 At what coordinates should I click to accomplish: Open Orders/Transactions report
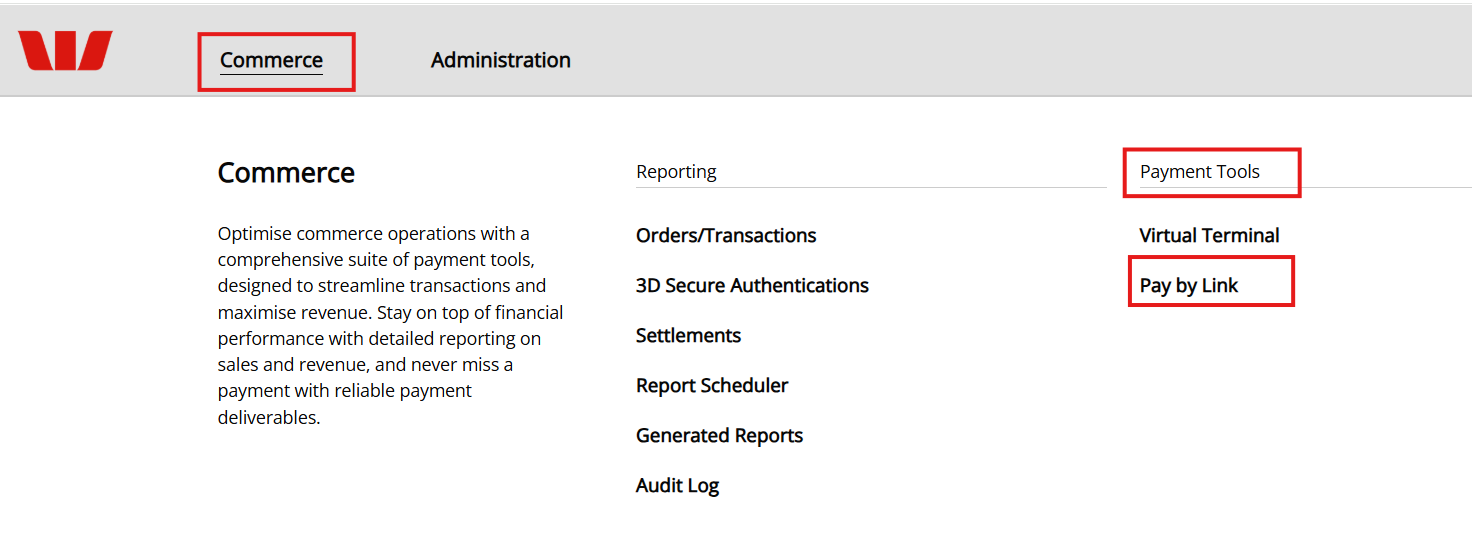(x=726, y=235)
